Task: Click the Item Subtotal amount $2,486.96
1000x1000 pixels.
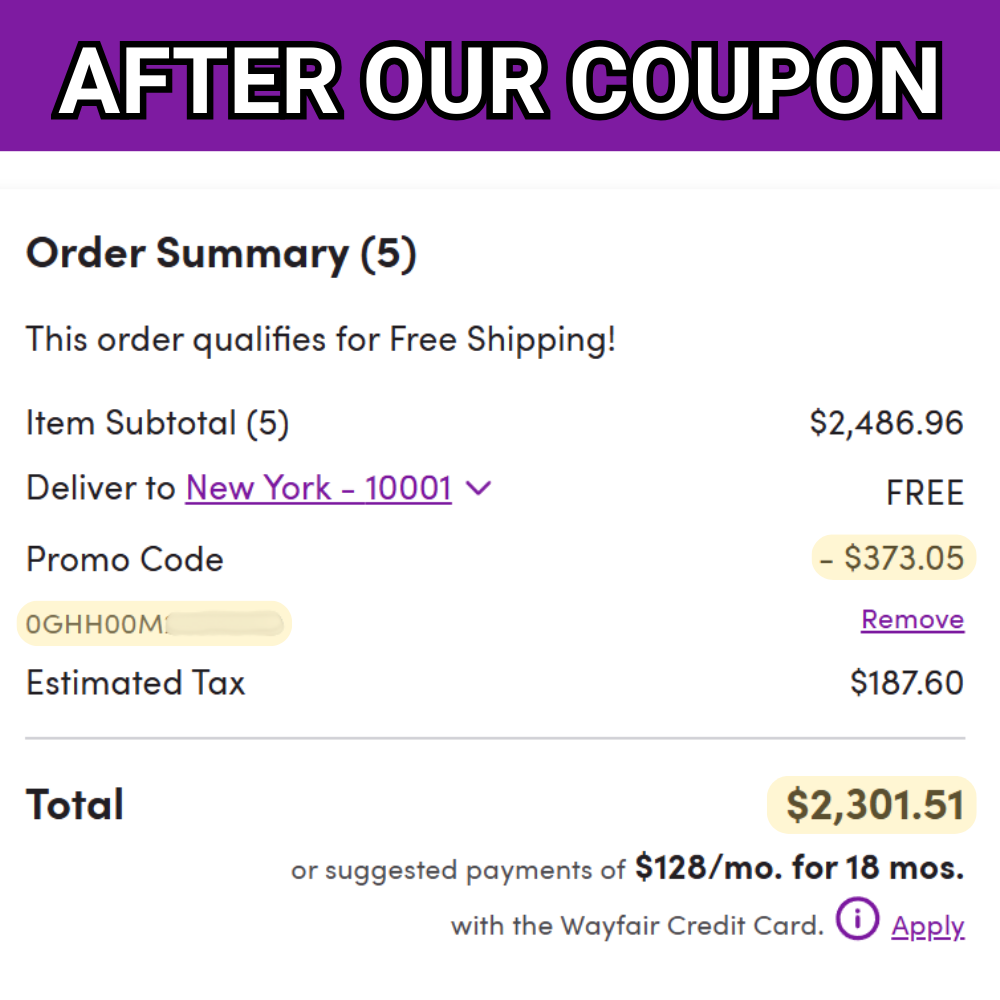Action: point(885,422)
